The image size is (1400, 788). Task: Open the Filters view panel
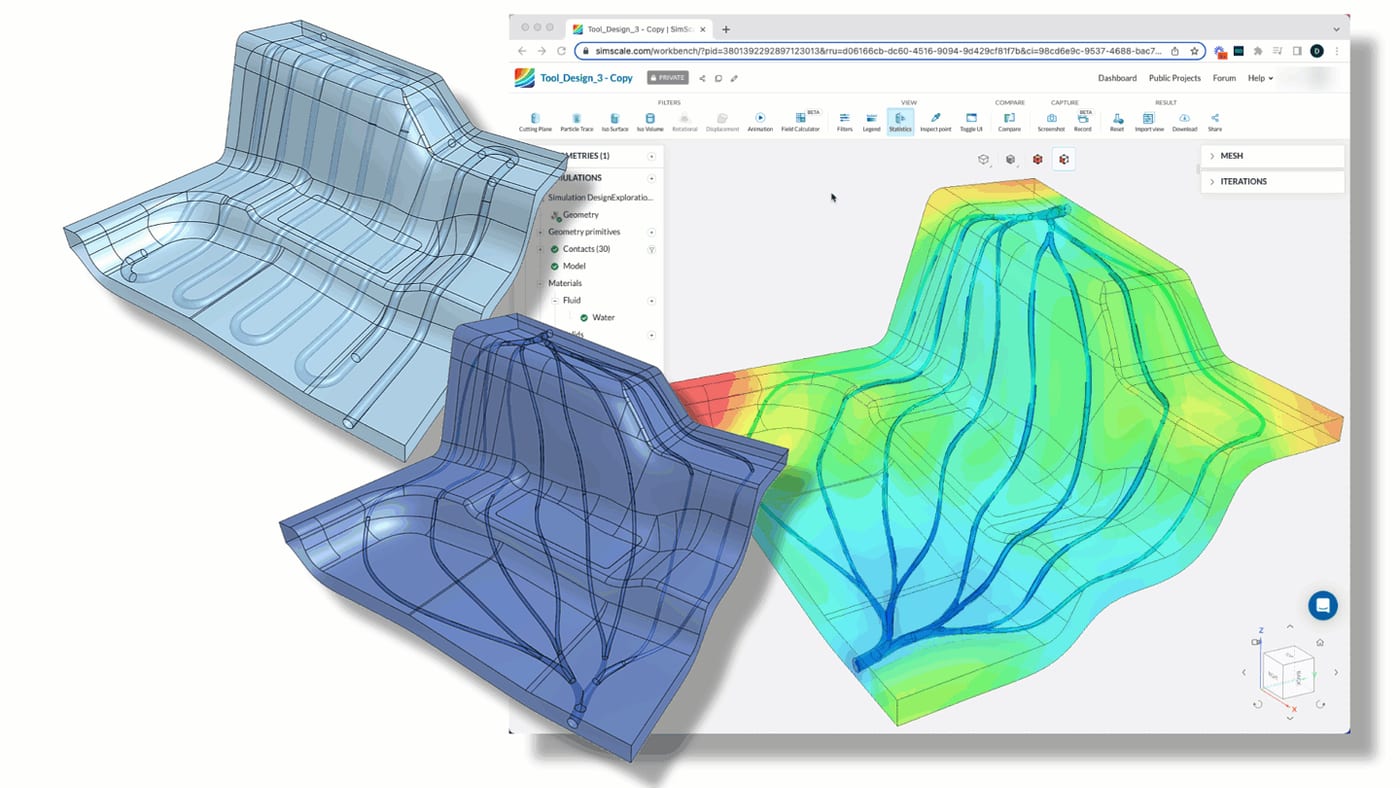pyautogui.click(x=845, y=122)
